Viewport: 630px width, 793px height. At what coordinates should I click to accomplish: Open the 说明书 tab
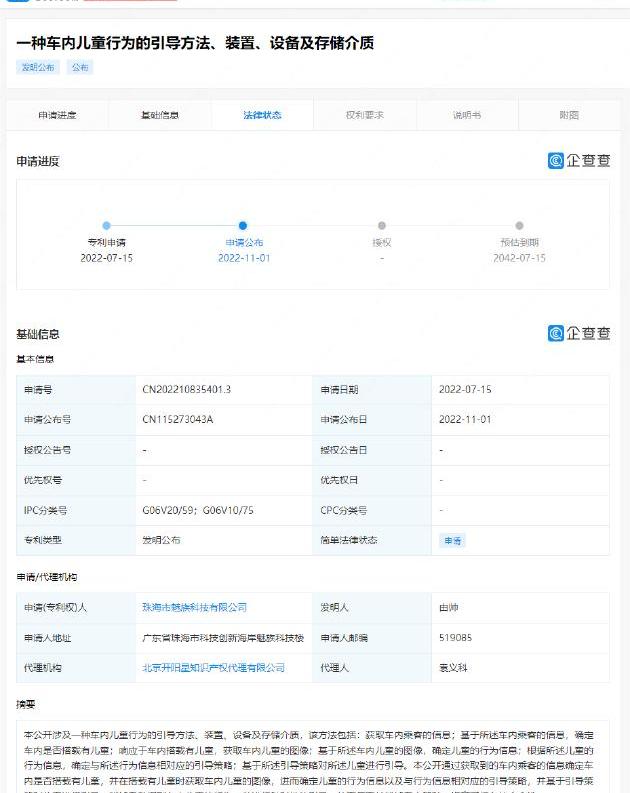[467, 115]
